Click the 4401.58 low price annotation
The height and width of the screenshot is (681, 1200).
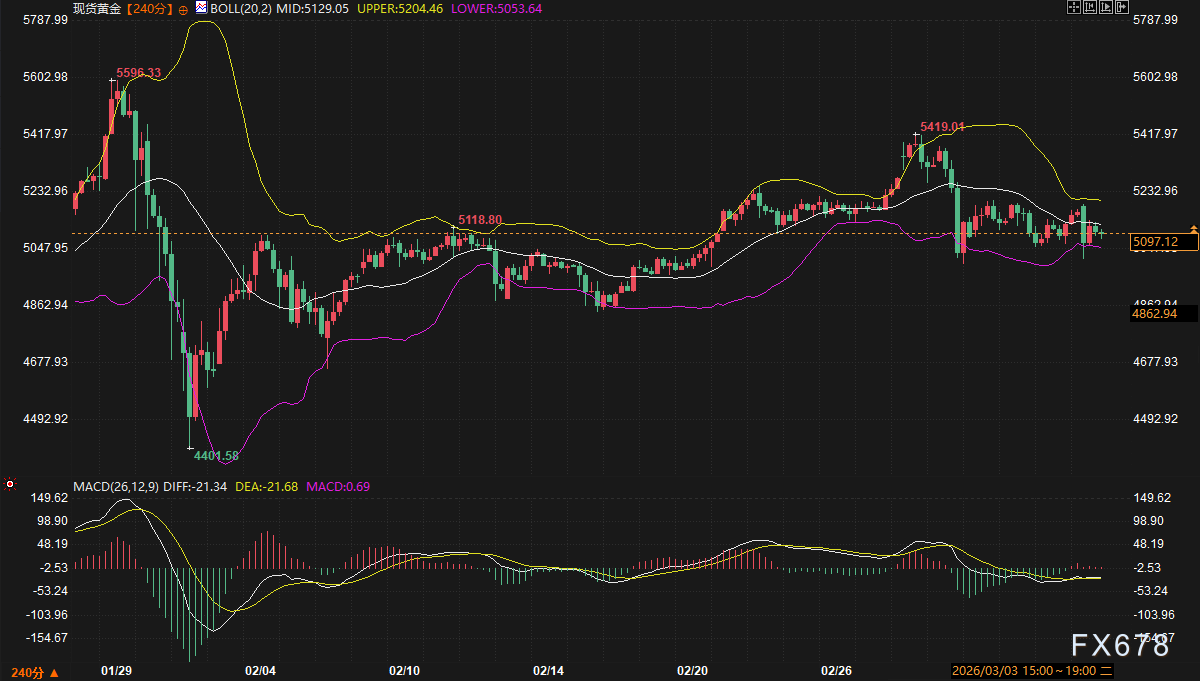coord(216,455)
